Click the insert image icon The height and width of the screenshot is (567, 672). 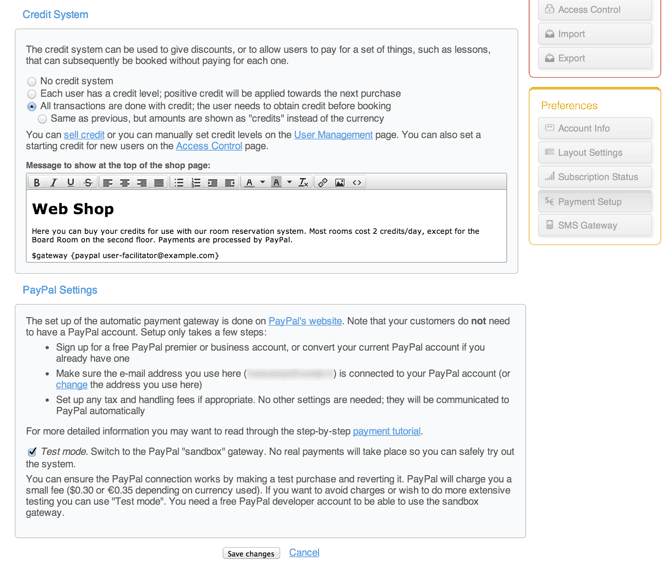[x=340, y=183]
